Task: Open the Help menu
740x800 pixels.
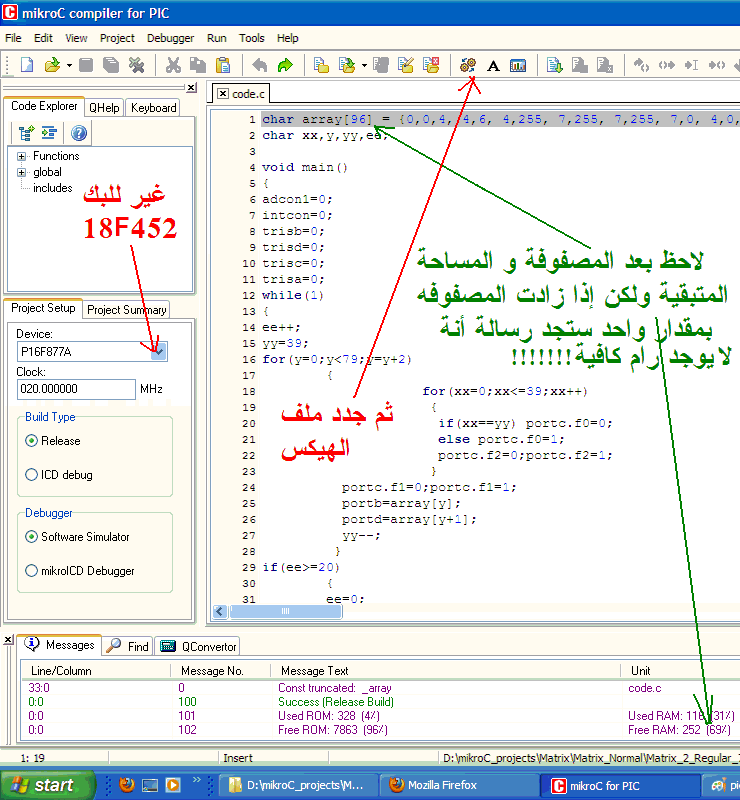Action: click(x=288, y=38)
